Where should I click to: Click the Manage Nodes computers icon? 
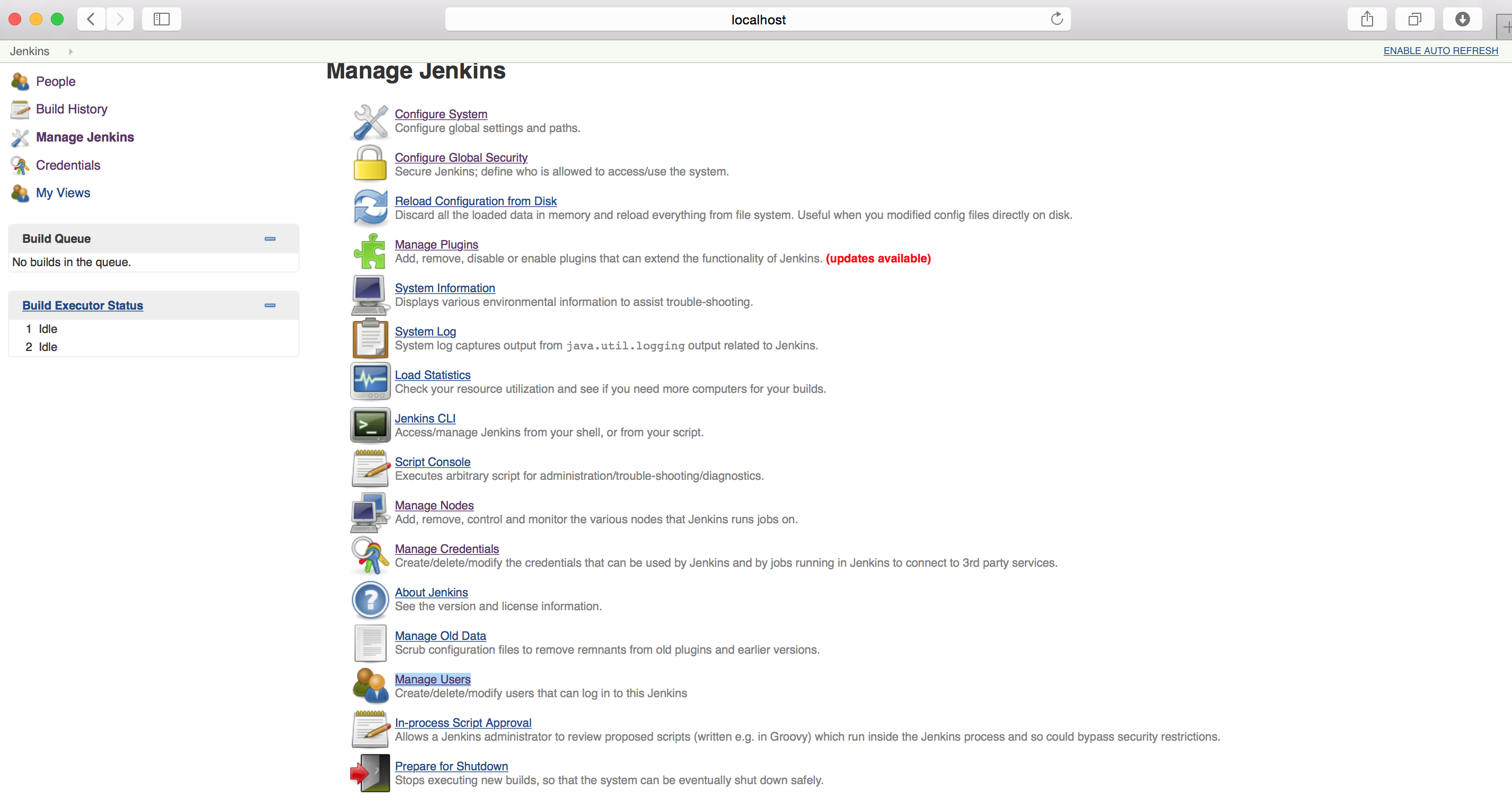371,512
